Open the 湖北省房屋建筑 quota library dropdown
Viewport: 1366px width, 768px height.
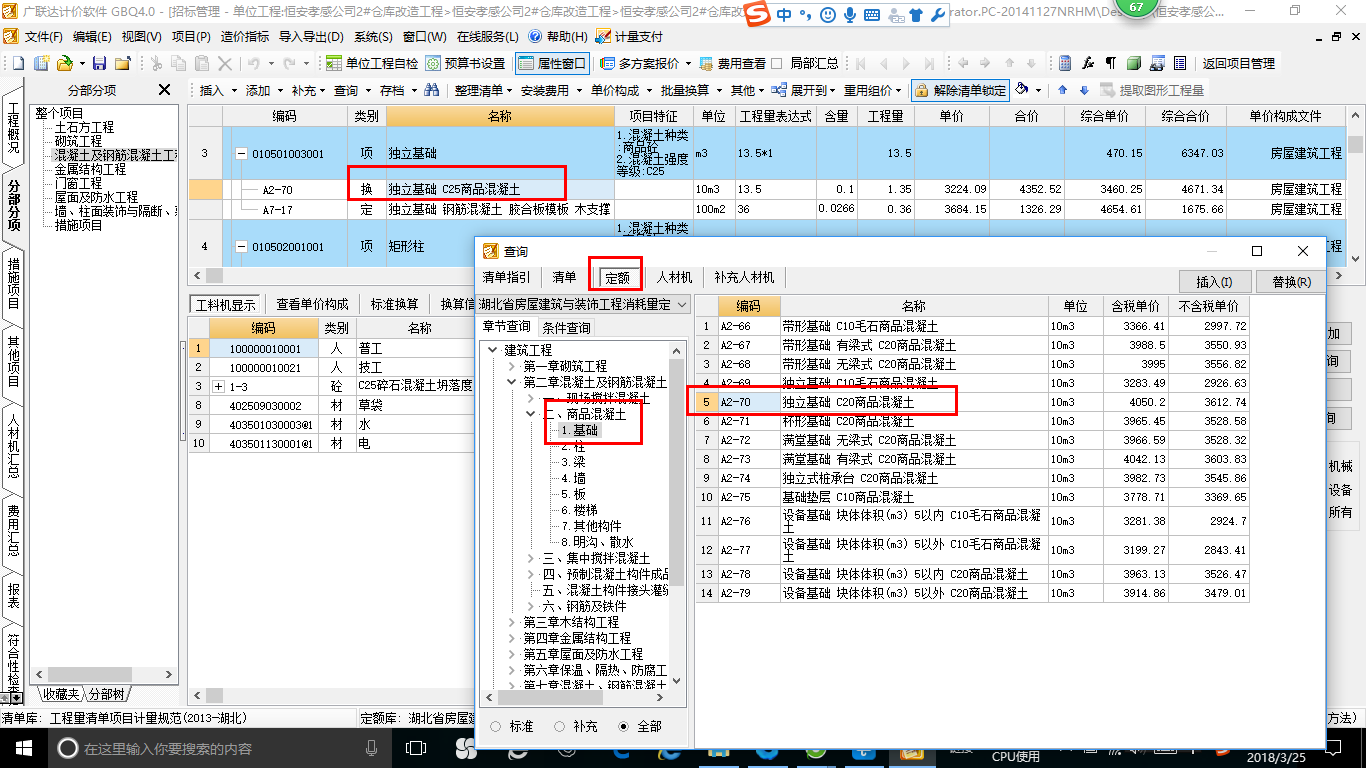(x=681, y=304)
